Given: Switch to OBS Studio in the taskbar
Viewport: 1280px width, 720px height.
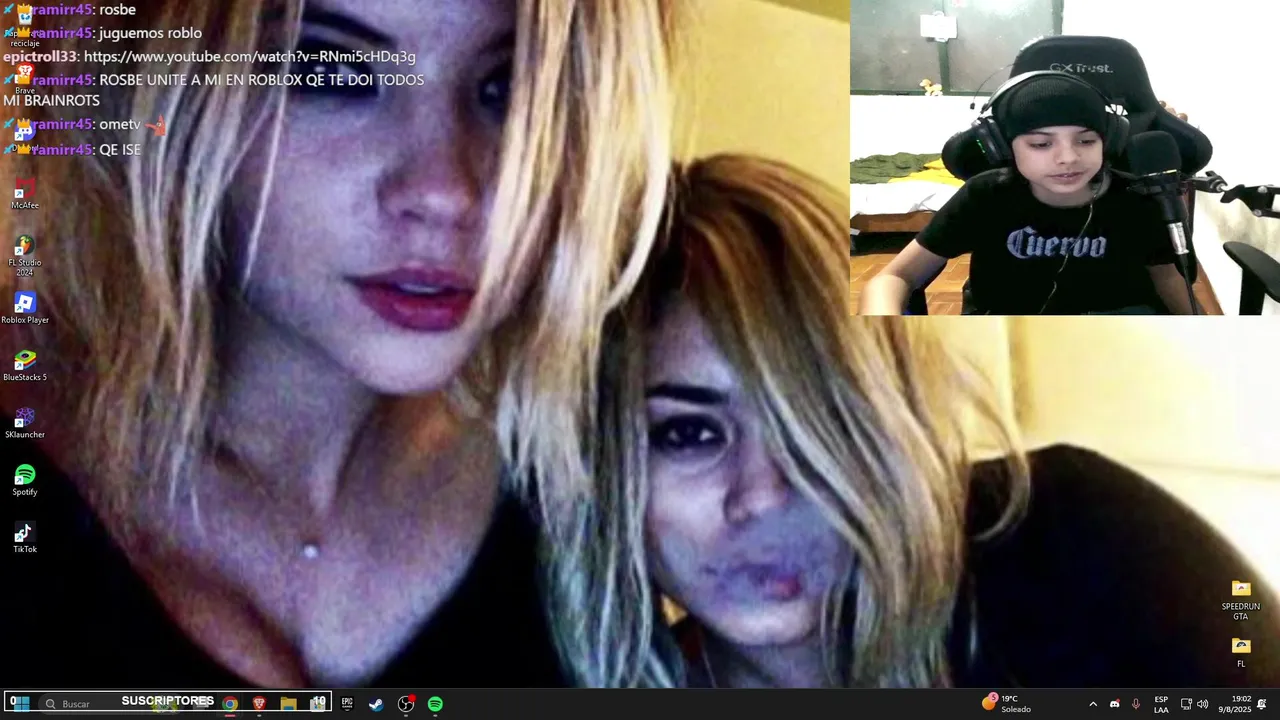Looking at the screenshot, I should tap(406, 704).
